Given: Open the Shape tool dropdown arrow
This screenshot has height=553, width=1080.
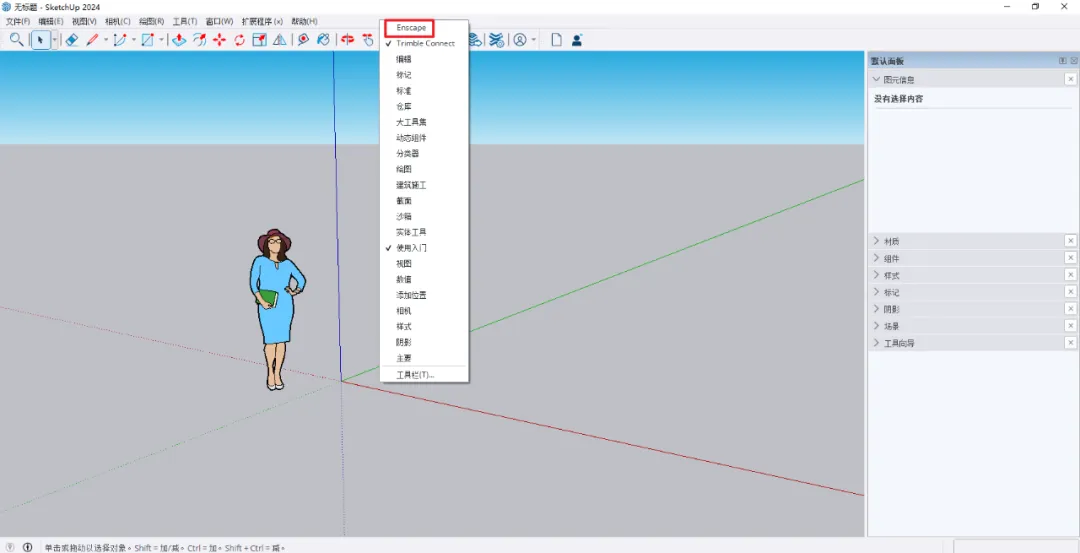Looking at the screenshot, I should point(161,40).
